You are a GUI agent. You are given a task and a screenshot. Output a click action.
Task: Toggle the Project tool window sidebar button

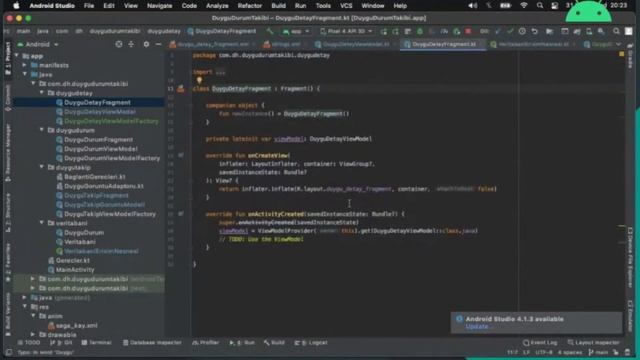click(x=7, y=58)
